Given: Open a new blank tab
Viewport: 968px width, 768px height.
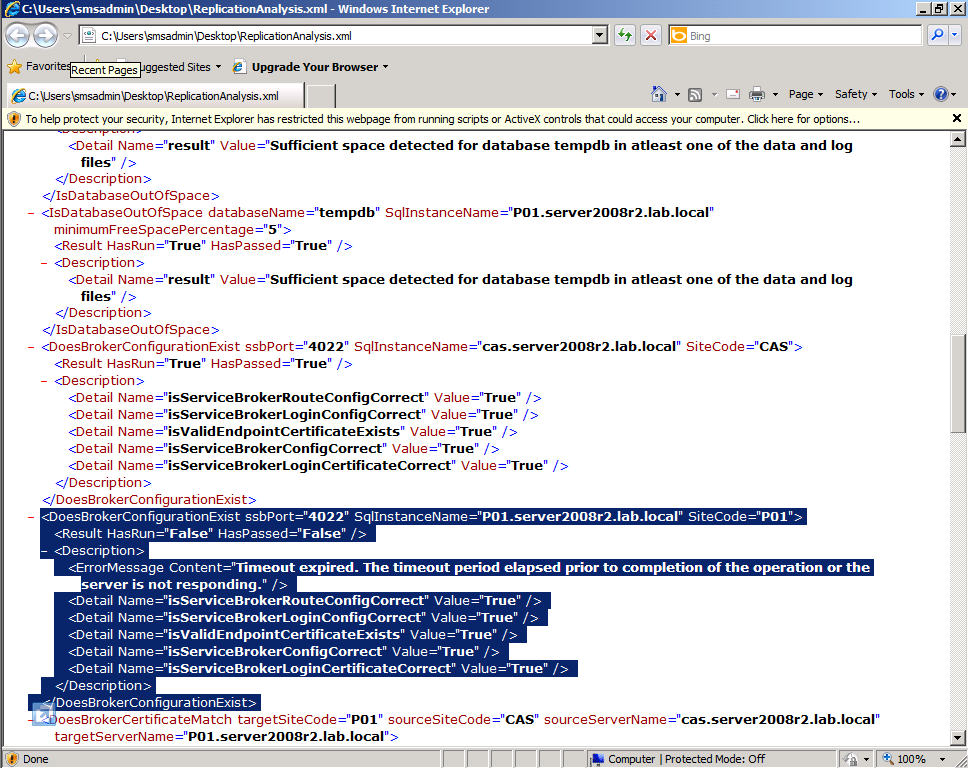Looking at the screenshot, I should (321, 96).
